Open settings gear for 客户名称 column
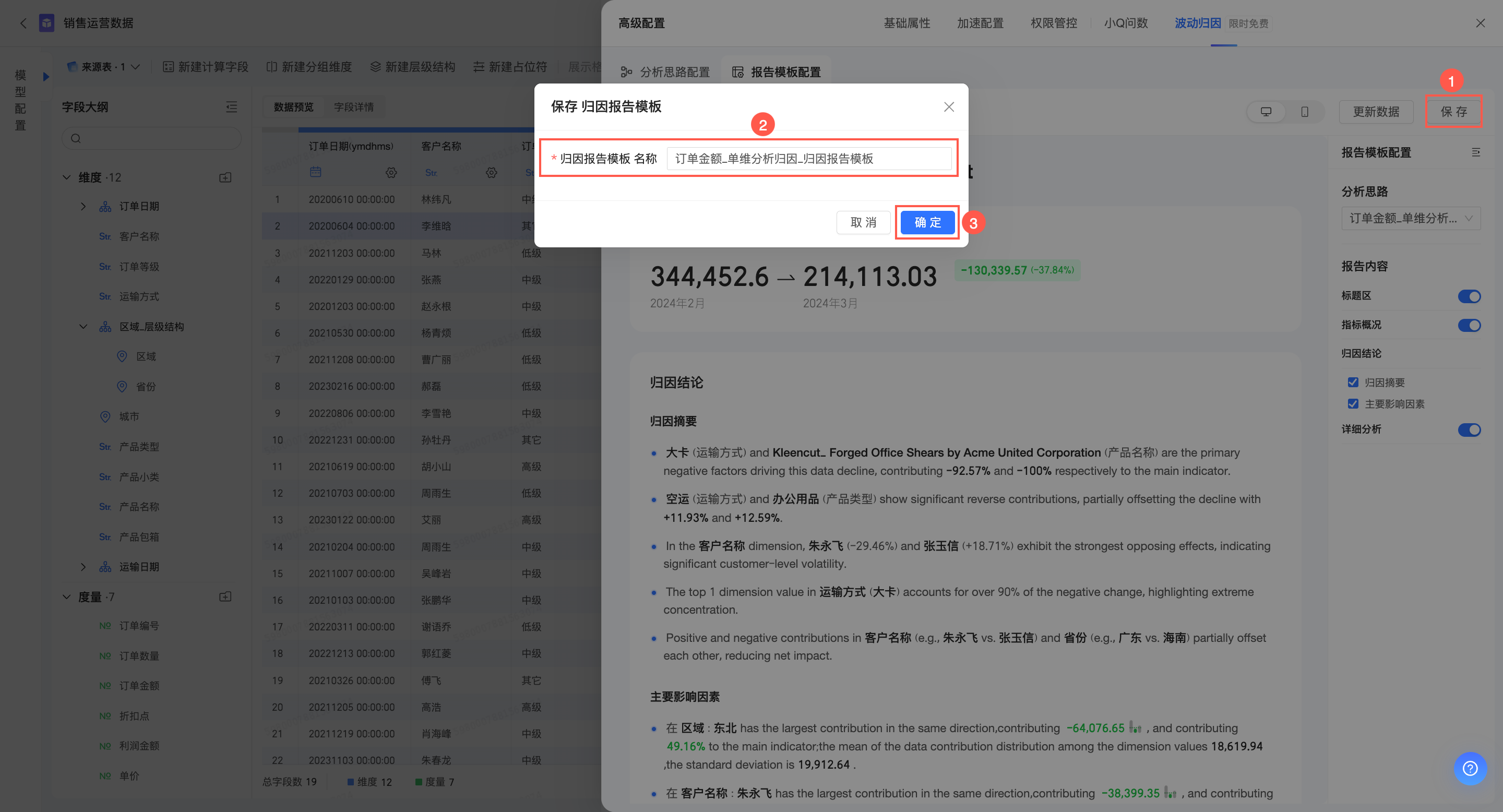1503x812 pixels. click(491, 173)
